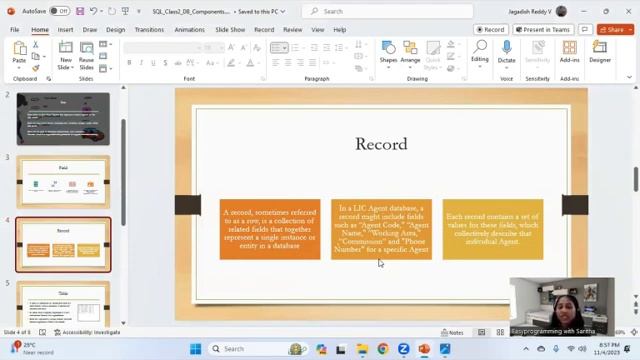Click Clear All Formatting icon
Screen dimensions: 640x360
point(257,48)
